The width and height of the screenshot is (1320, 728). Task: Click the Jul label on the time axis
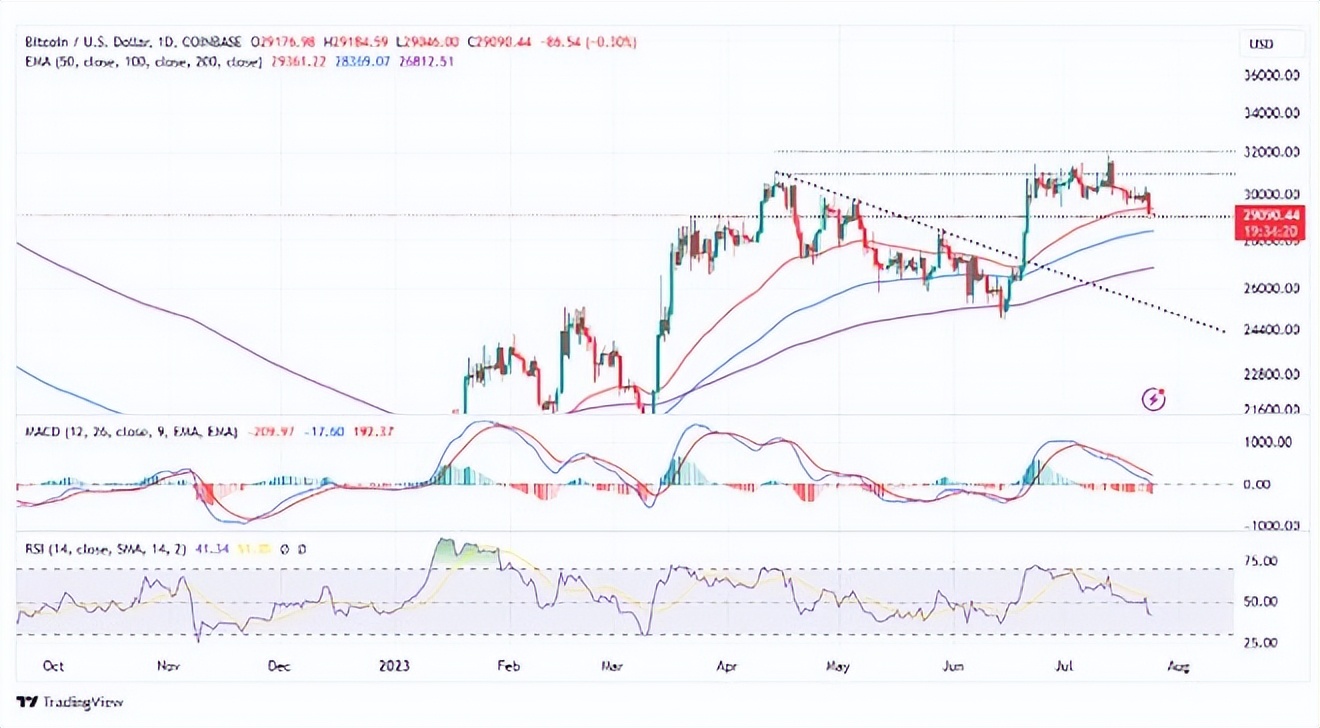pyautogui.click(x=1064, y=665)
